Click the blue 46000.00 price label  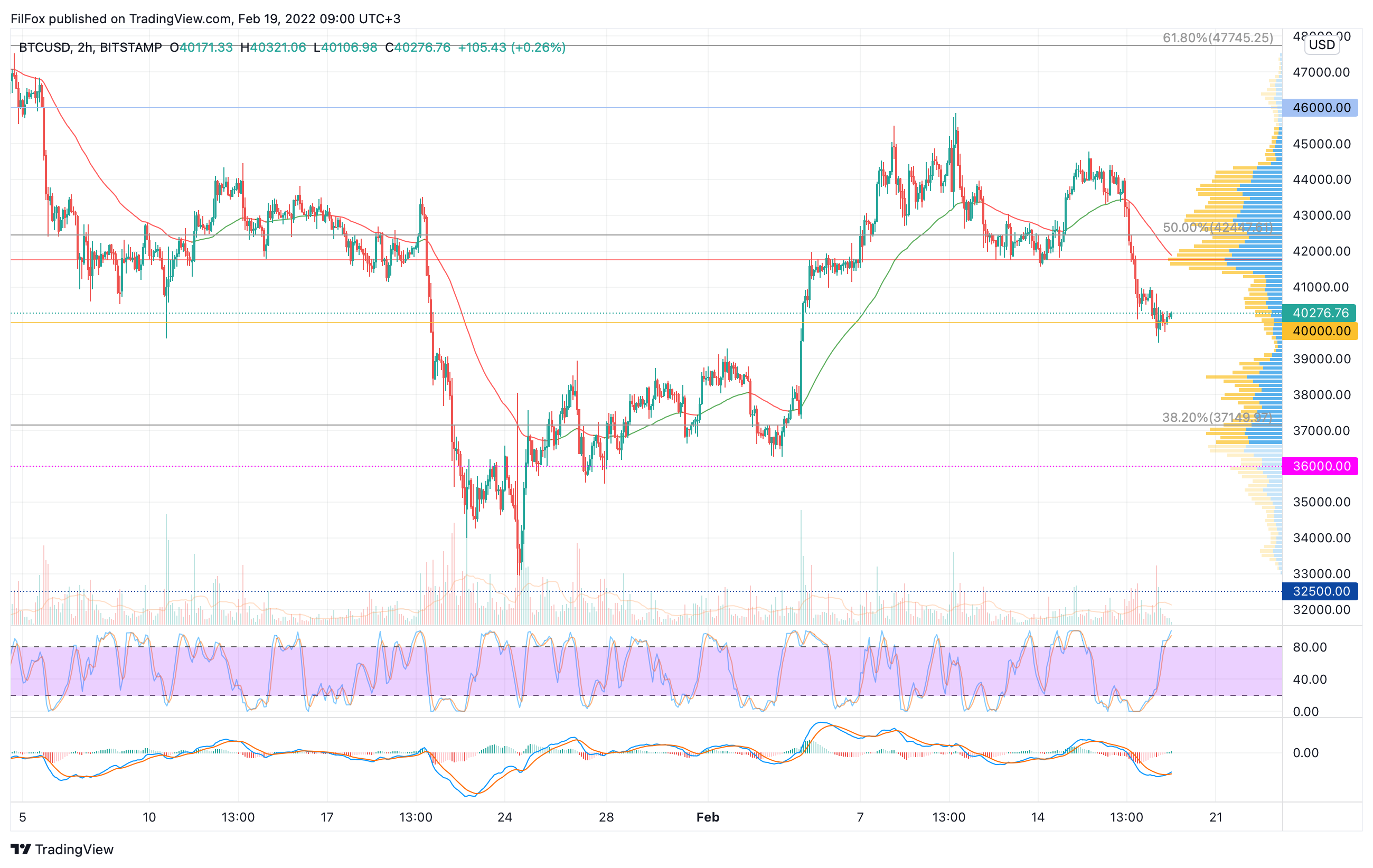click(x=1320, y=108)
